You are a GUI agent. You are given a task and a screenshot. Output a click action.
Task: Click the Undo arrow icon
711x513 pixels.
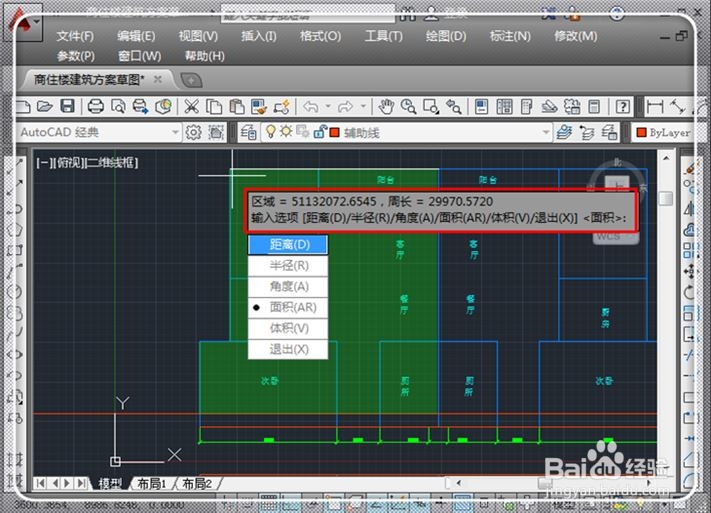pos(311,107)
